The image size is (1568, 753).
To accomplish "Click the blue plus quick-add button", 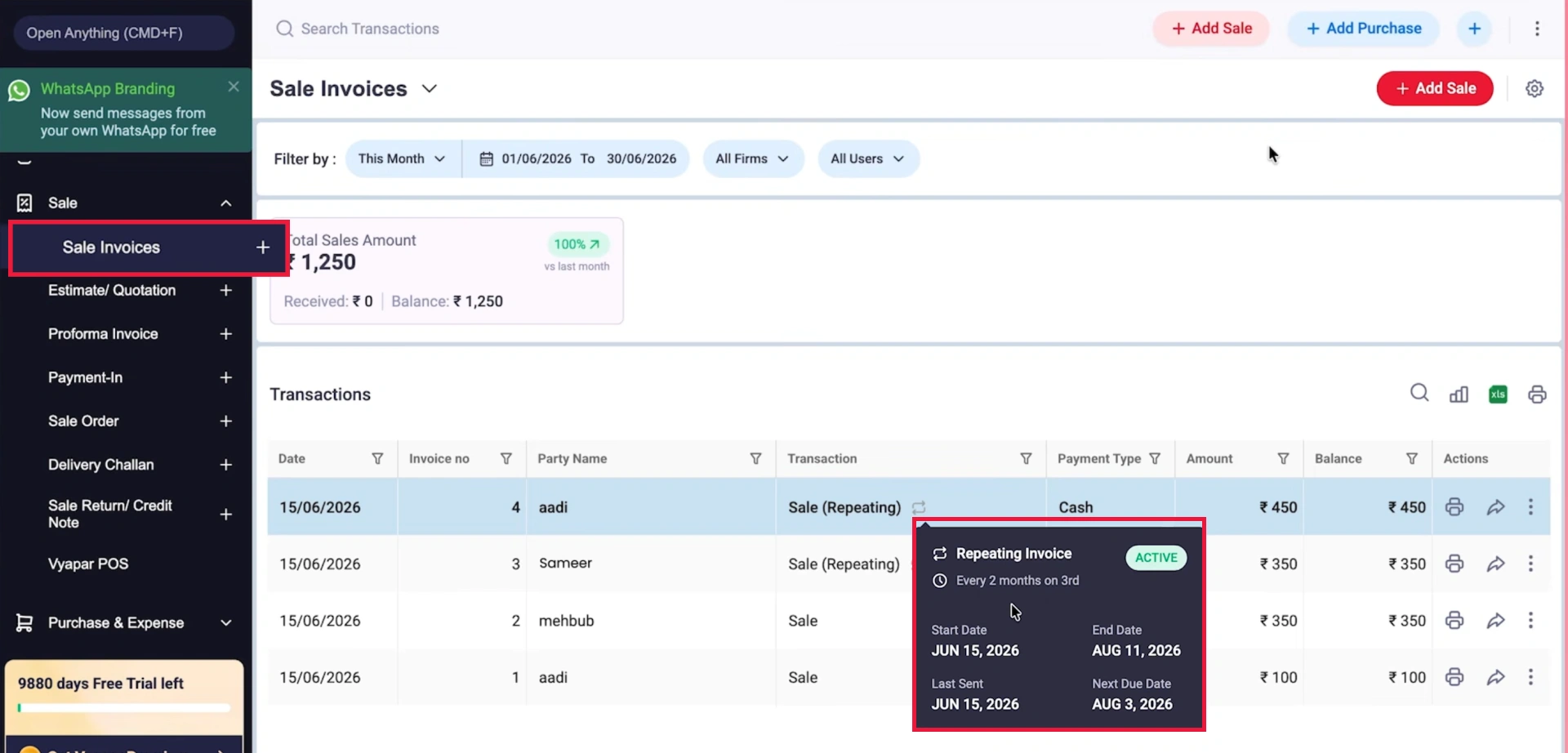I will (1474, 29).
